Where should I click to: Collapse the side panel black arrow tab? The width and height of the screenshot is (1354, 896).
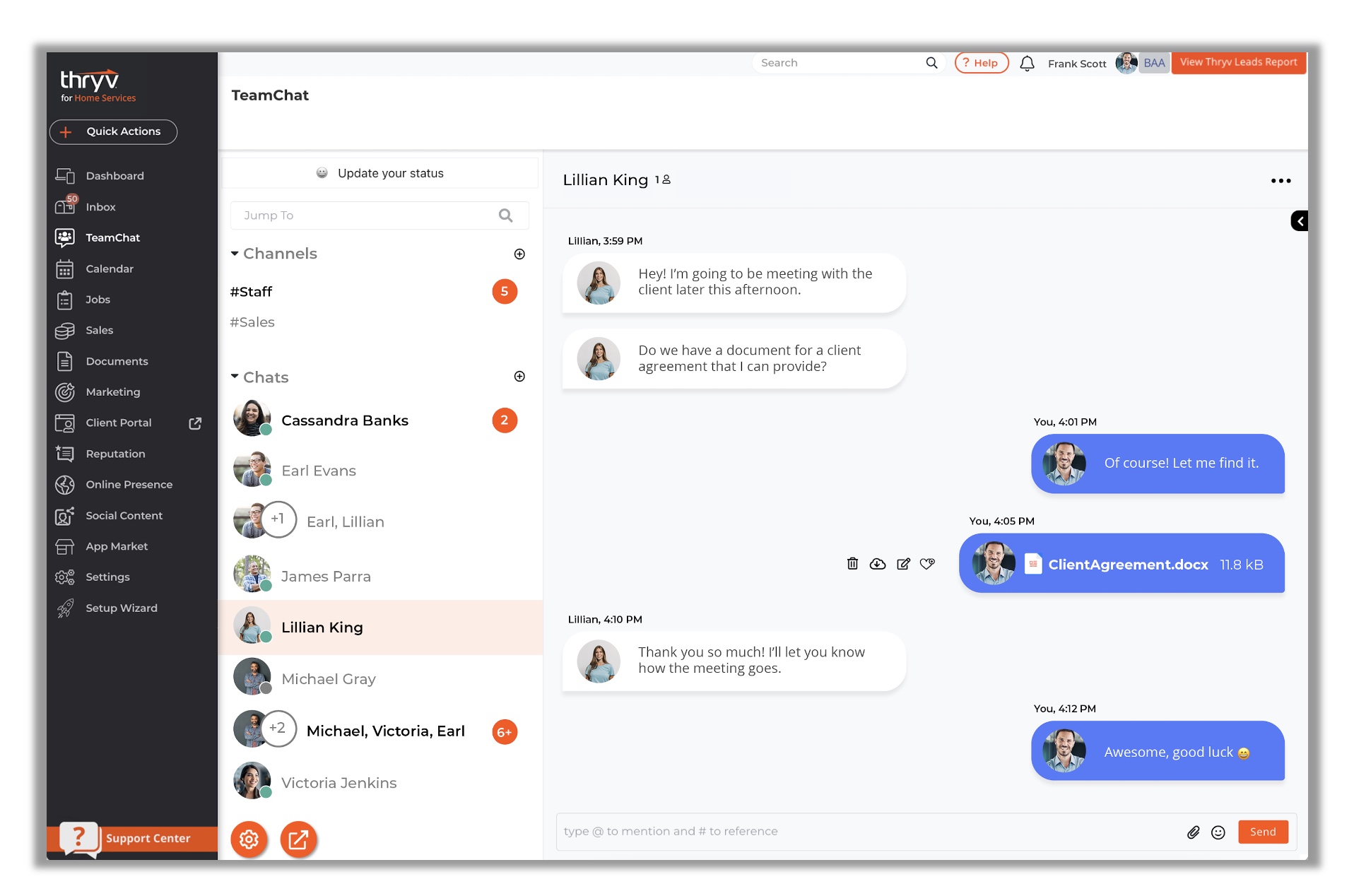tap(1299, 221)
